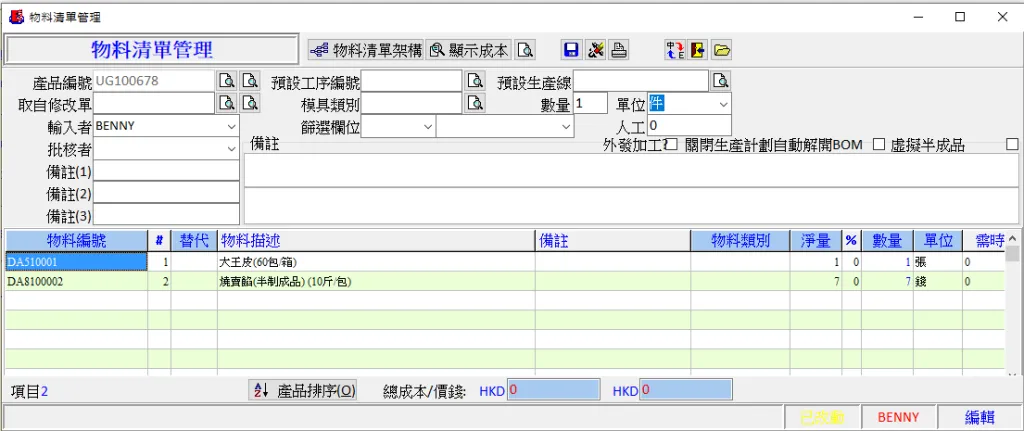The width and height of the screenshot is (1024, 431).
Task: Open the 單位 unit dropdown
Action: (x=722, y=103)
